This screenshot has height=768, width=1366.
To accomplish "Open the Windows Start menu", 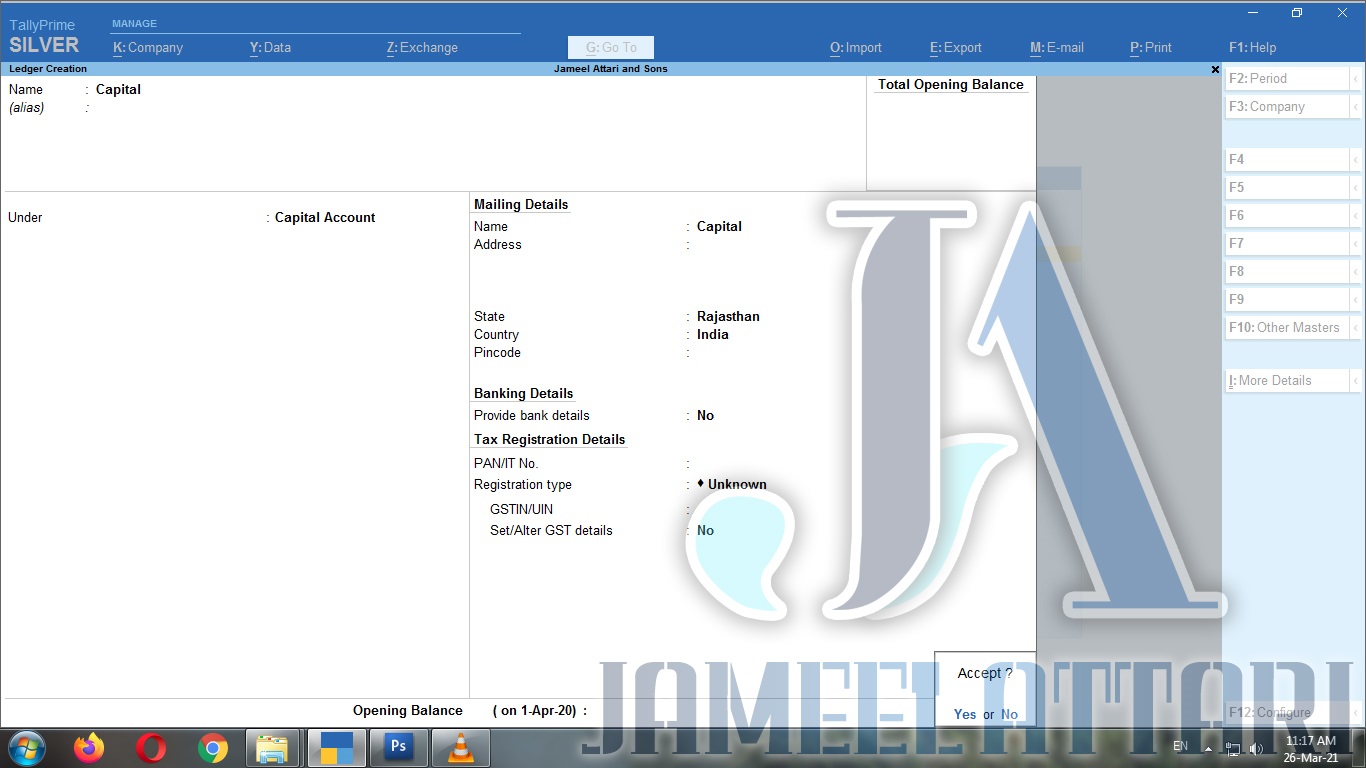I will coord(27,748).
